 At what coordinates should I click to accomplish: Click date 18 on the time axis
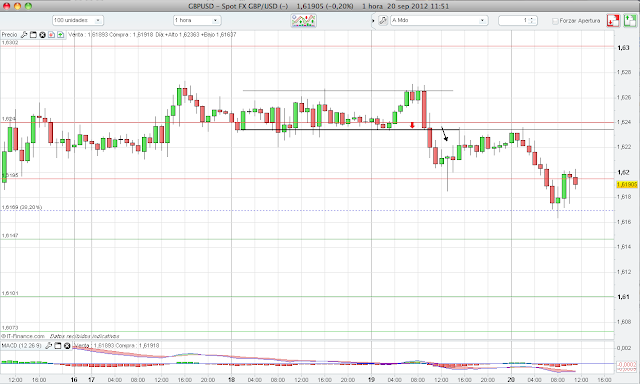(x=231, y=380)
